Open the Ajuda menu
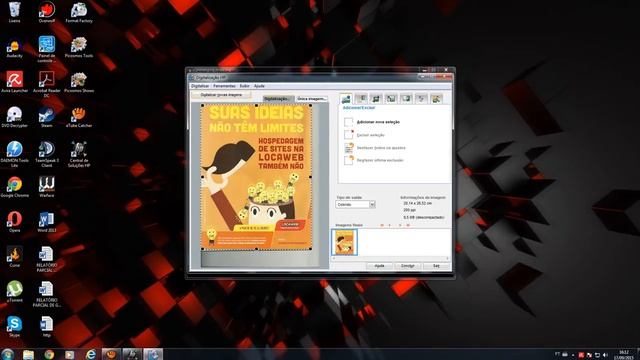Screen dimensions: 640x360 pyautogui.click(x=259, y=86)
